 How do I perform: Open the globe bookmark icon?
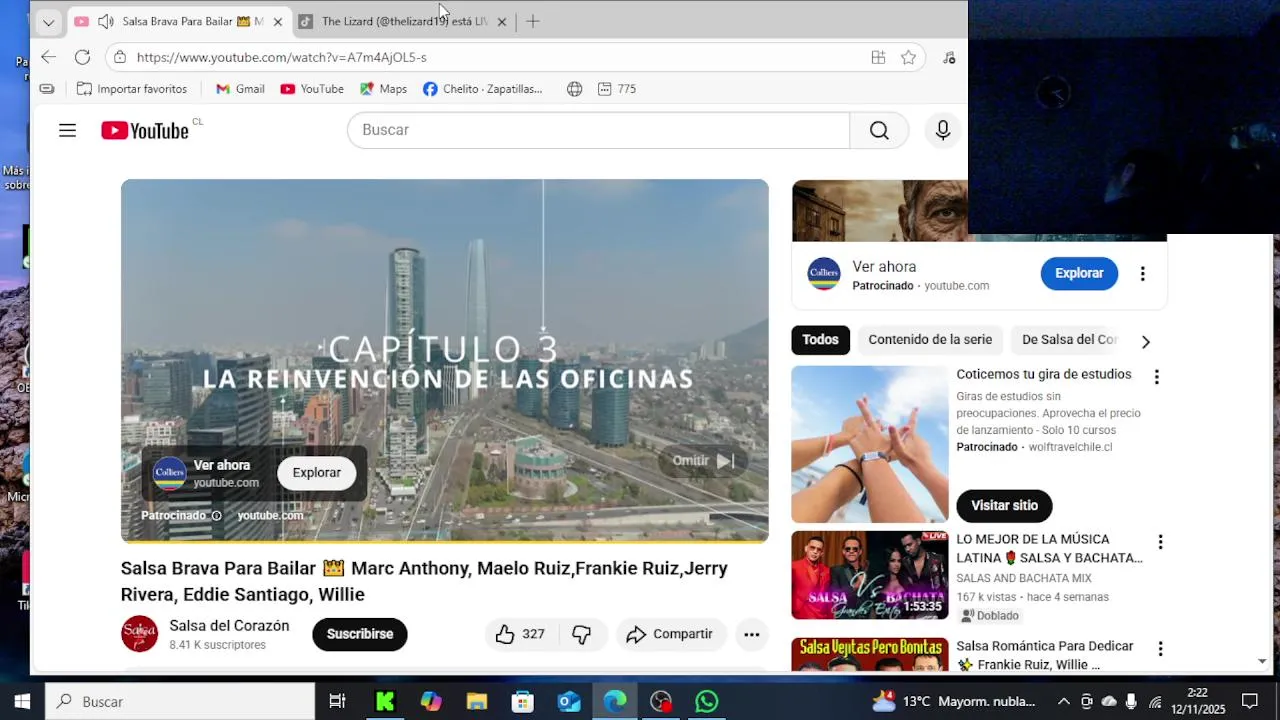coord(574,89)
